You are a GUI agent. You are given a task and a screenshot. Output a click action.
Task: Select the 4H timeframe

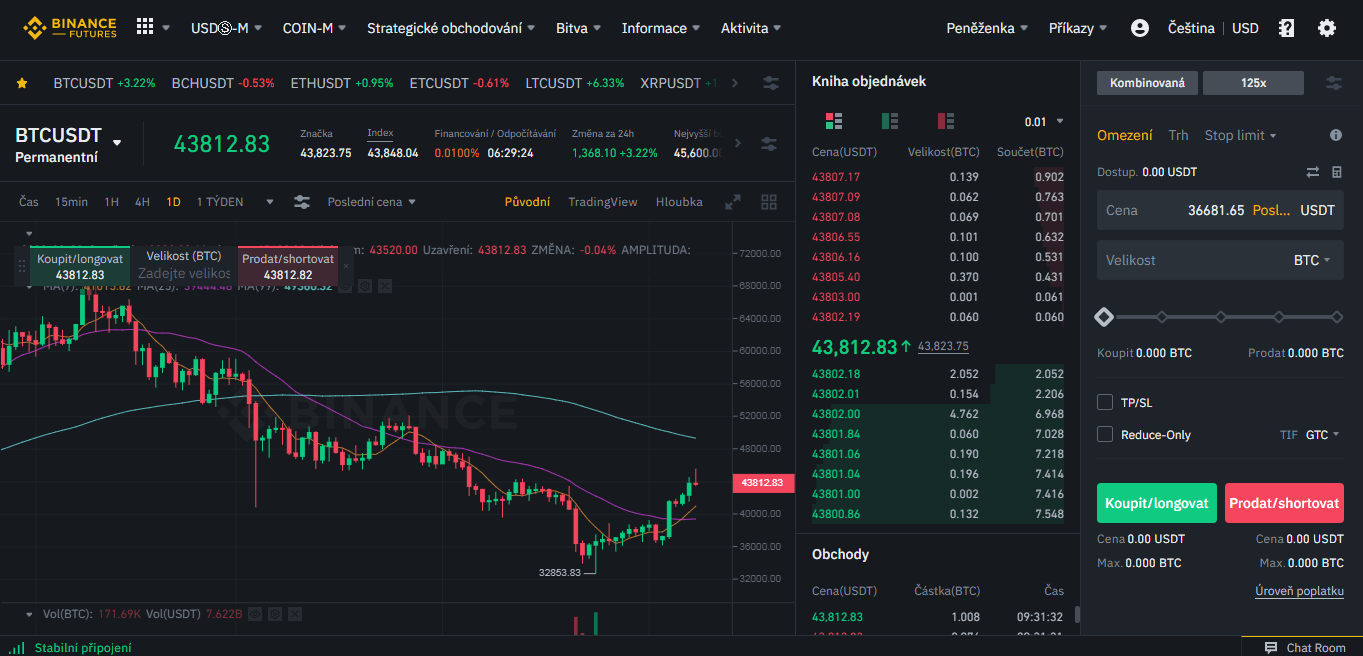(x=142, y=202)
